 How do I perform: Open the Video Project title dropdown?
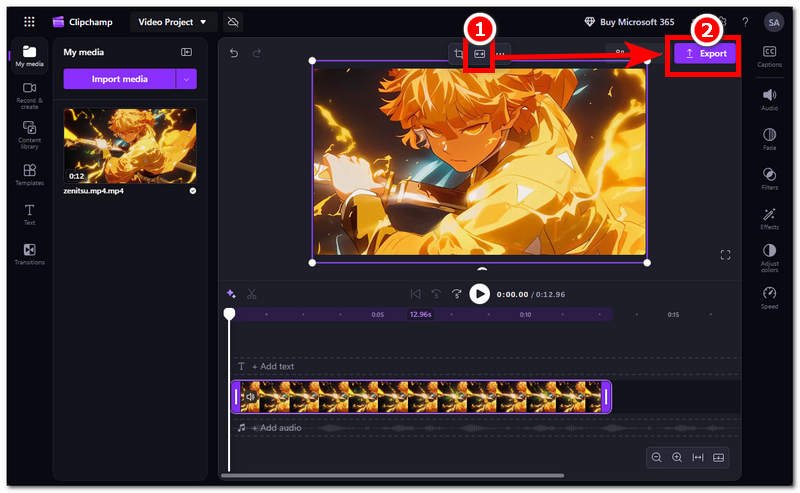(x=172, y=22)
